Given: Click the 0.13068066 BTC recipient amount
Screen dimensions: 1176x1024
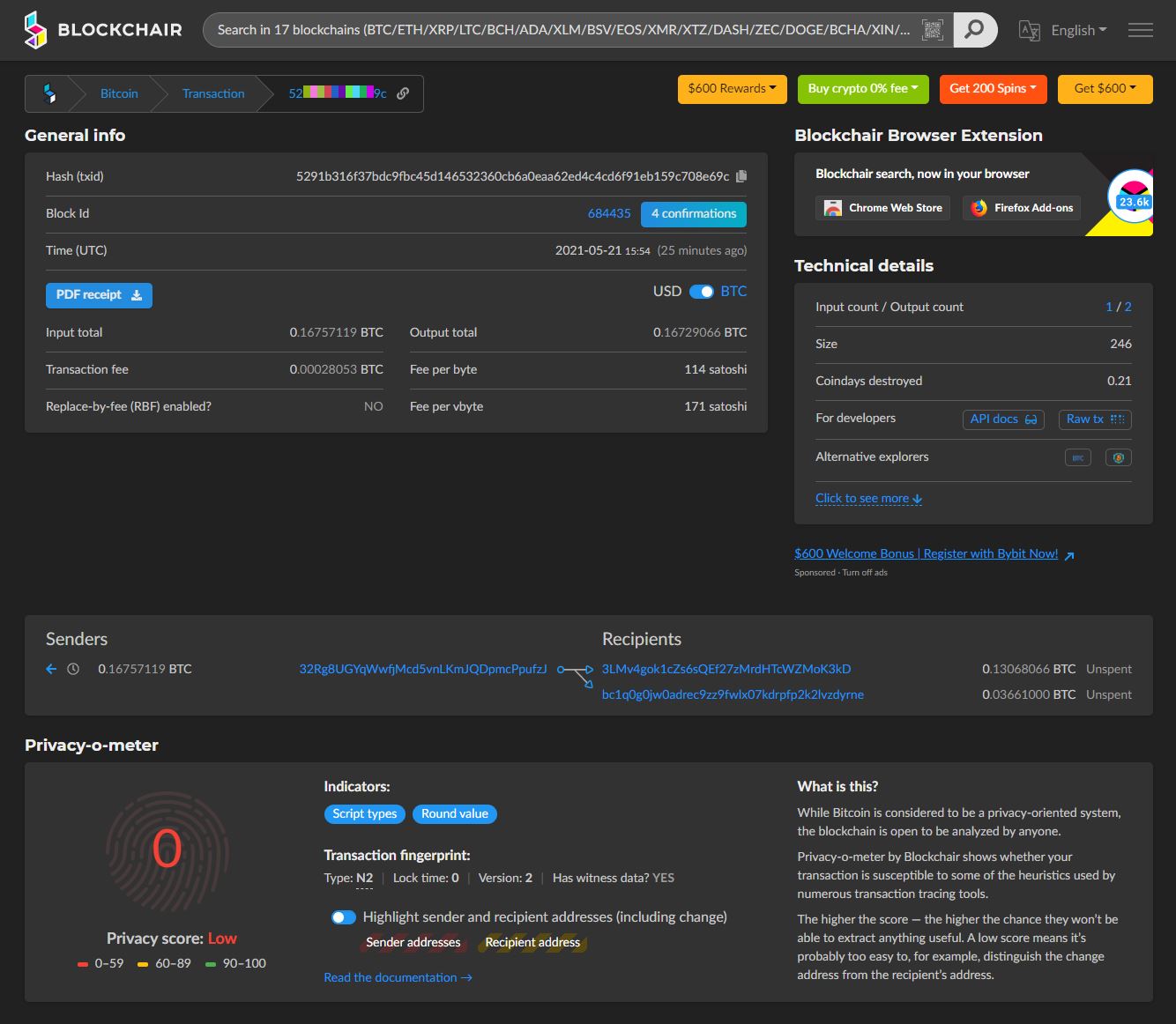Looking at the screenshot, I should 1029,669.
